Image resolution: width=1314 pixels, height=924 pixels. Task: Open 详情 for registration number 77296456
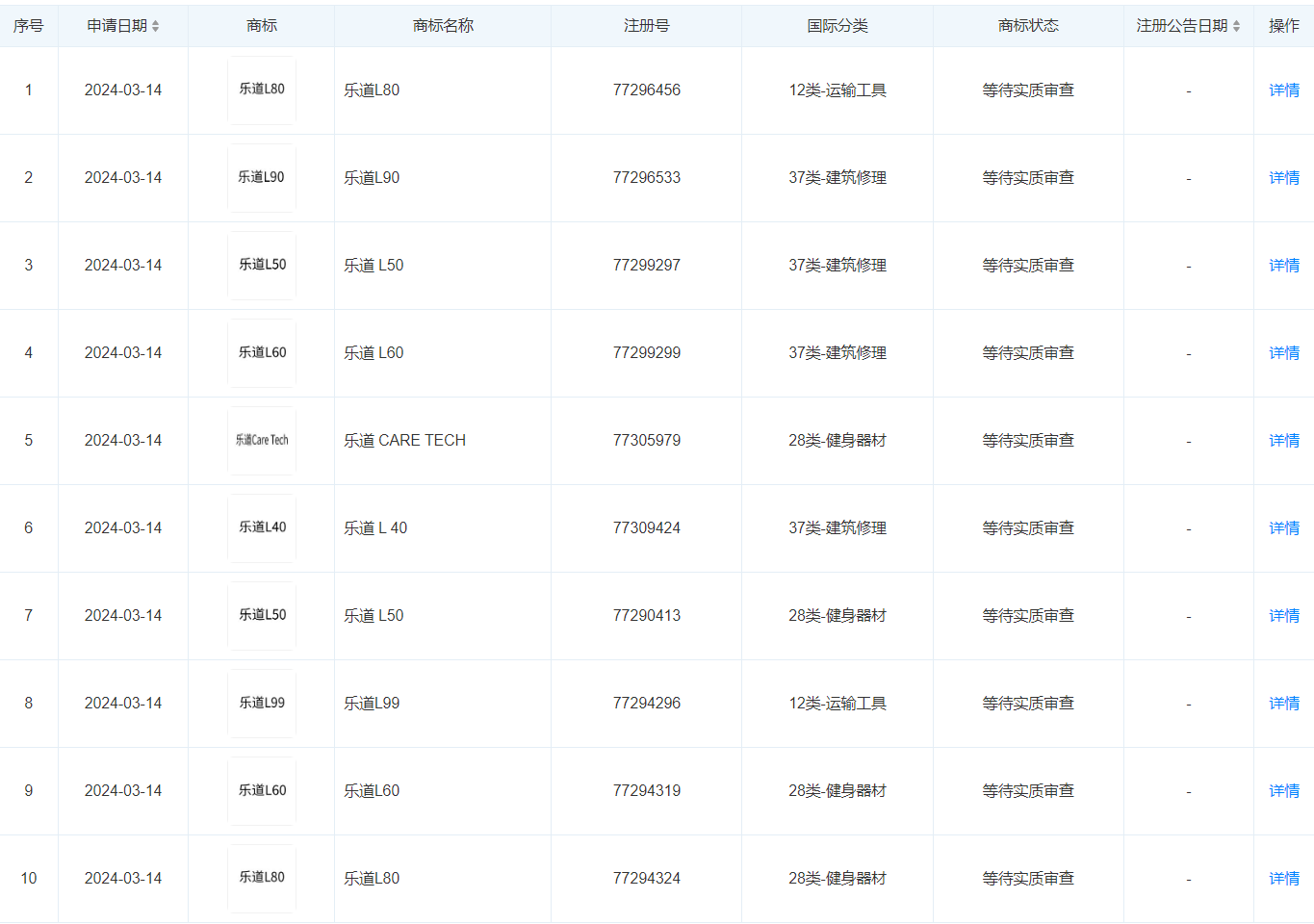pyautogui.click(x=1283, y=90)
